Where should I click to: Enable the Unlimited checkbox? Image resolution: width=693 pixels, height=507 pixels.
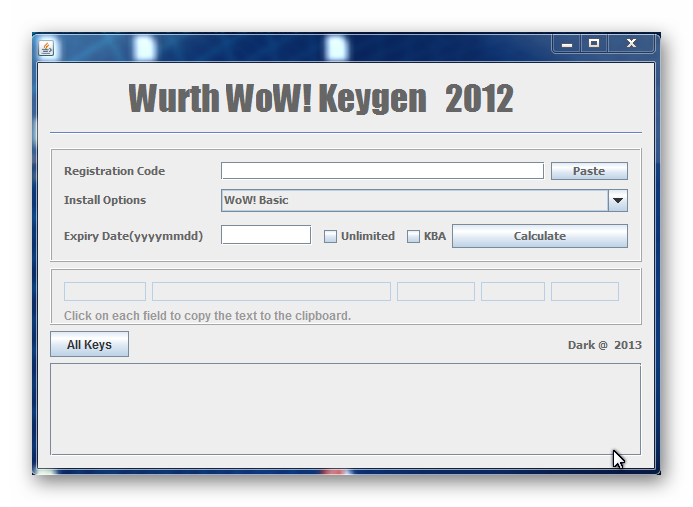330,236
